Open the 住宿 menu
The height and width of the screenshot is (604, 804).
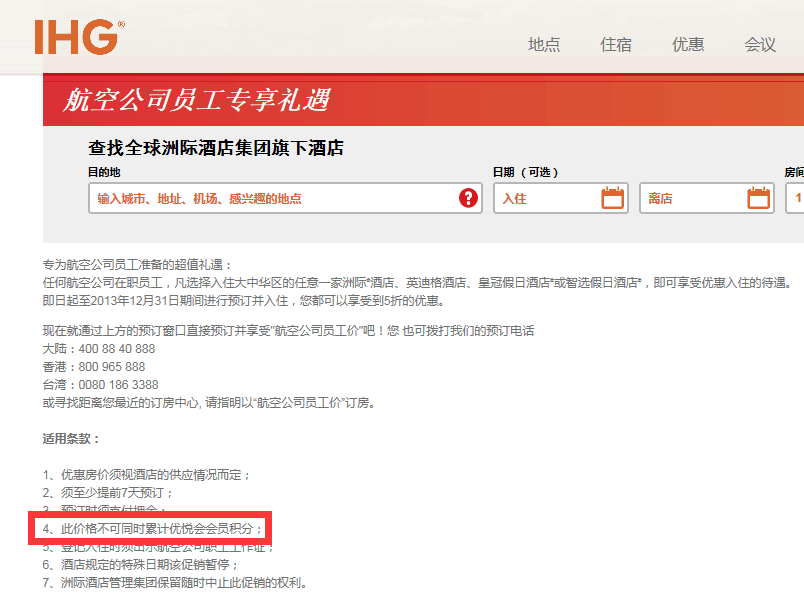click(616, 45)
